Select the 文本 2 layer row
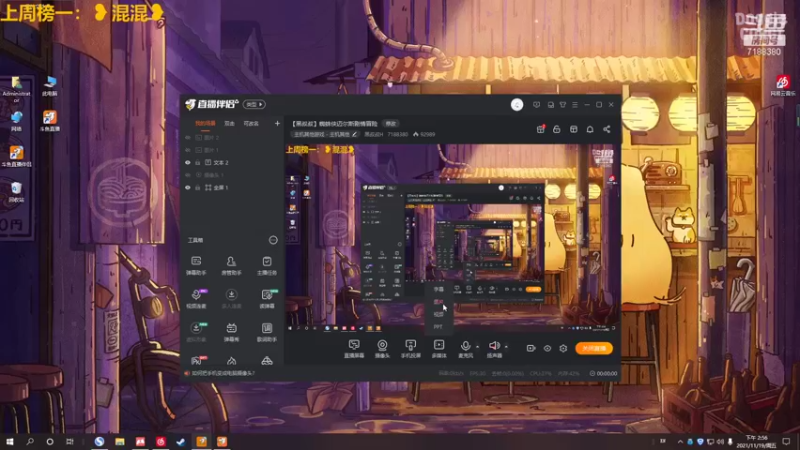The height and width of the screenshot is (450, 800). (x=232, y=163)
